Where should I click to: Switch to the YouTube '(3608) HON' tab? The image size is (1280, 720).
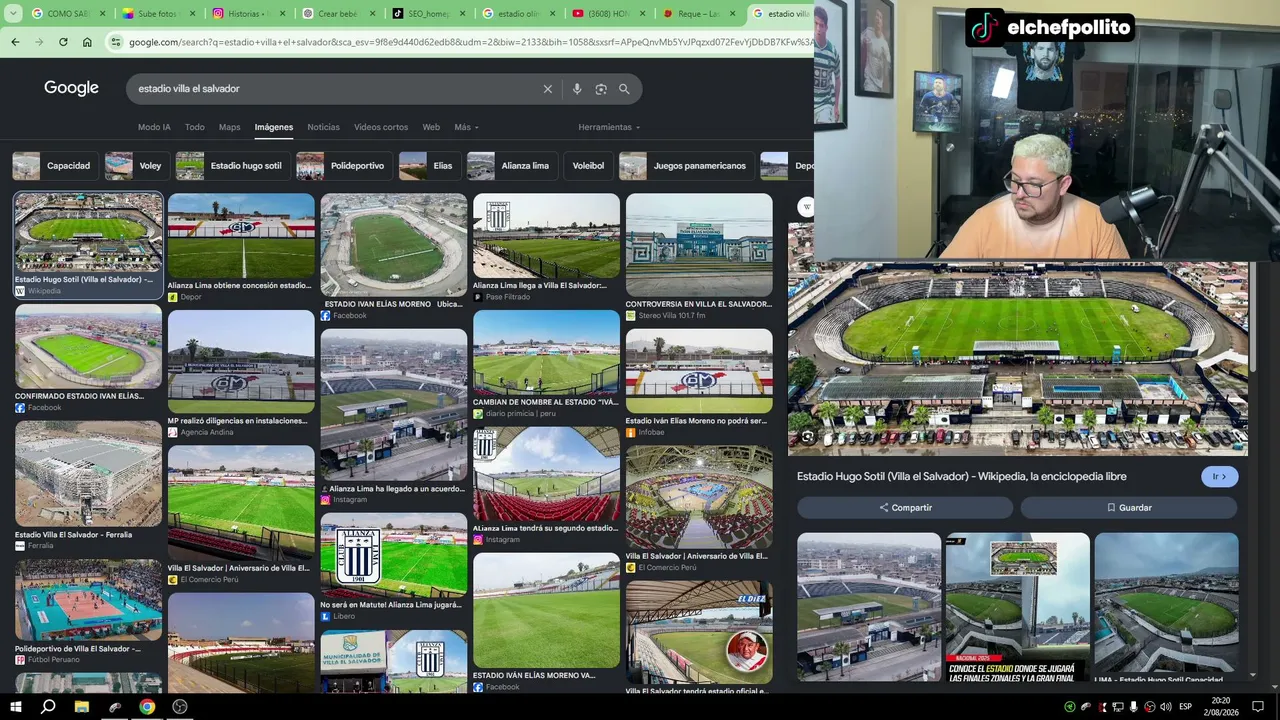coord(608,14)
